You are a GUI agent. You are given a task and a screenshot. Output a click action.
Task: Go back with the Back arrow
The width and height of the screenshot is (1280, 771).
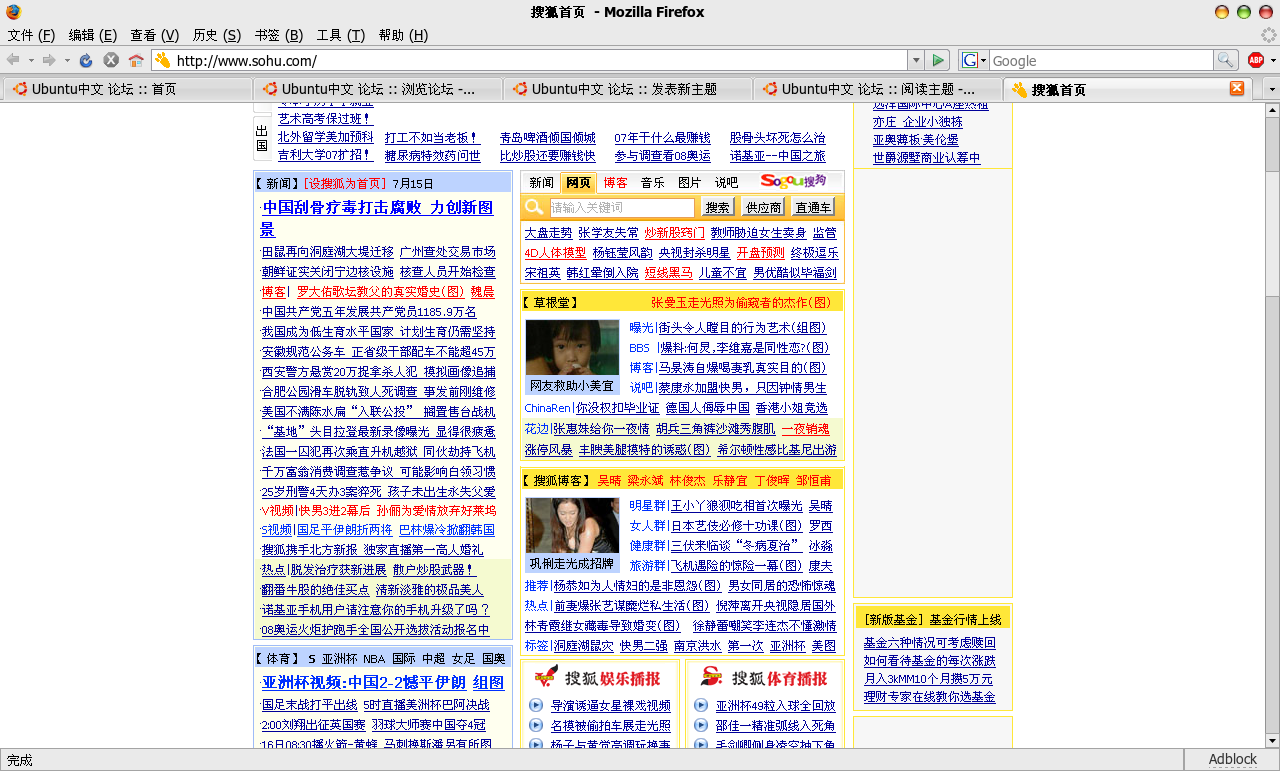(x=13, y=61)
